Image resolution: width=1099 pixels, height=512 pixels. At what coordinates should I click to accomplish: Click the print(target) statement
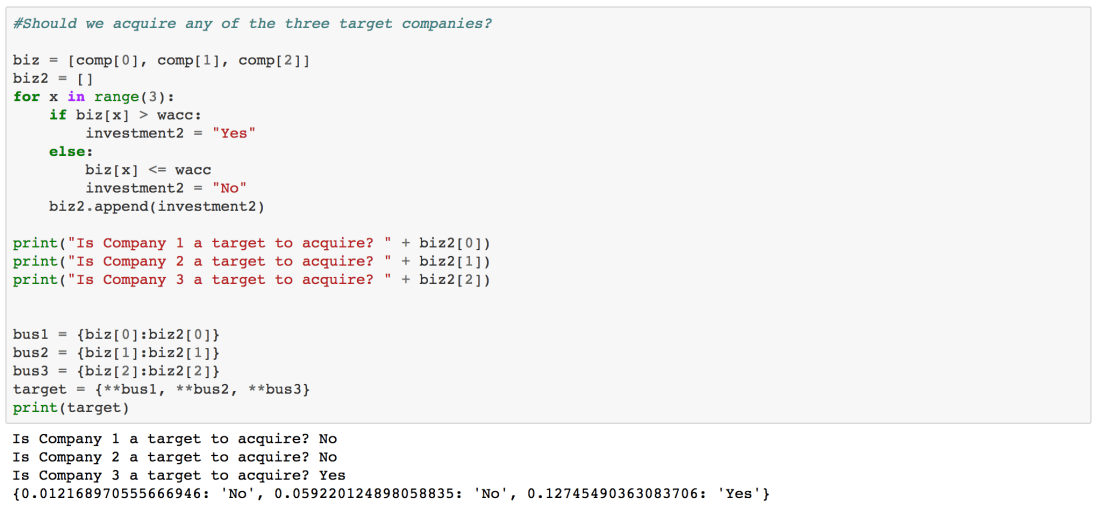(70, 407)
